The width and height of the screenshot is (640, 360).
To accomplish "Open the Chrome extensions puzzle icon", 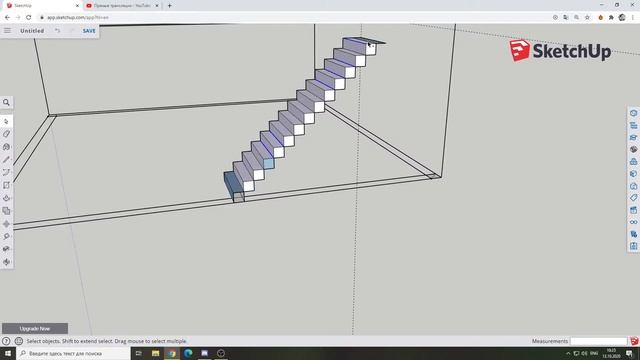I will click(x=611, y=18).
